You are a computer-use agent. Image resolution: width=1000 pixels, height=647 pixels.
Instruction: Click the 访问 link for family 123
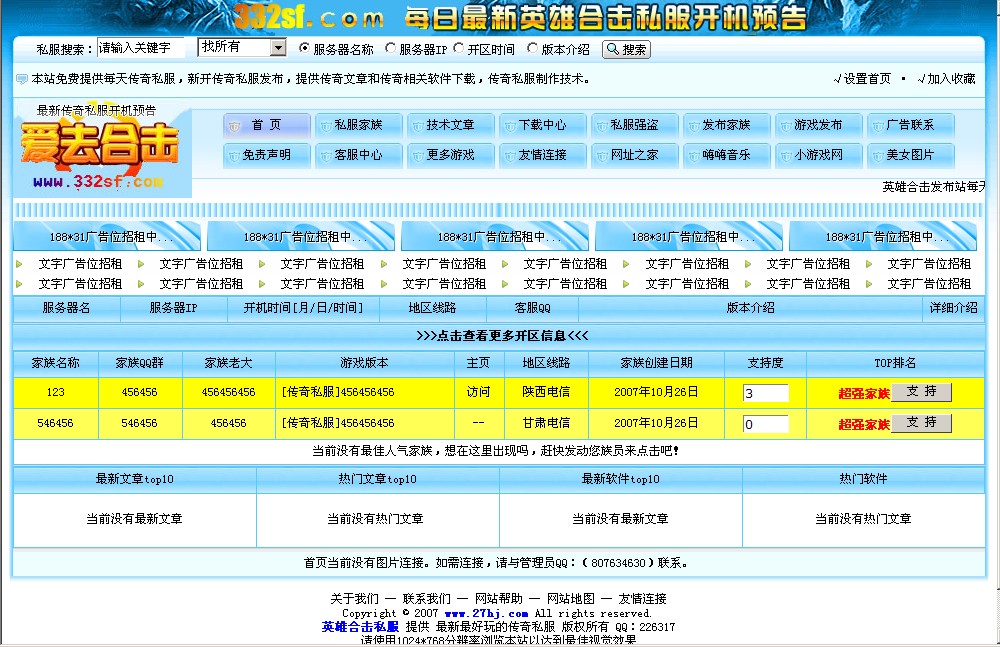(x=479, y=392)
